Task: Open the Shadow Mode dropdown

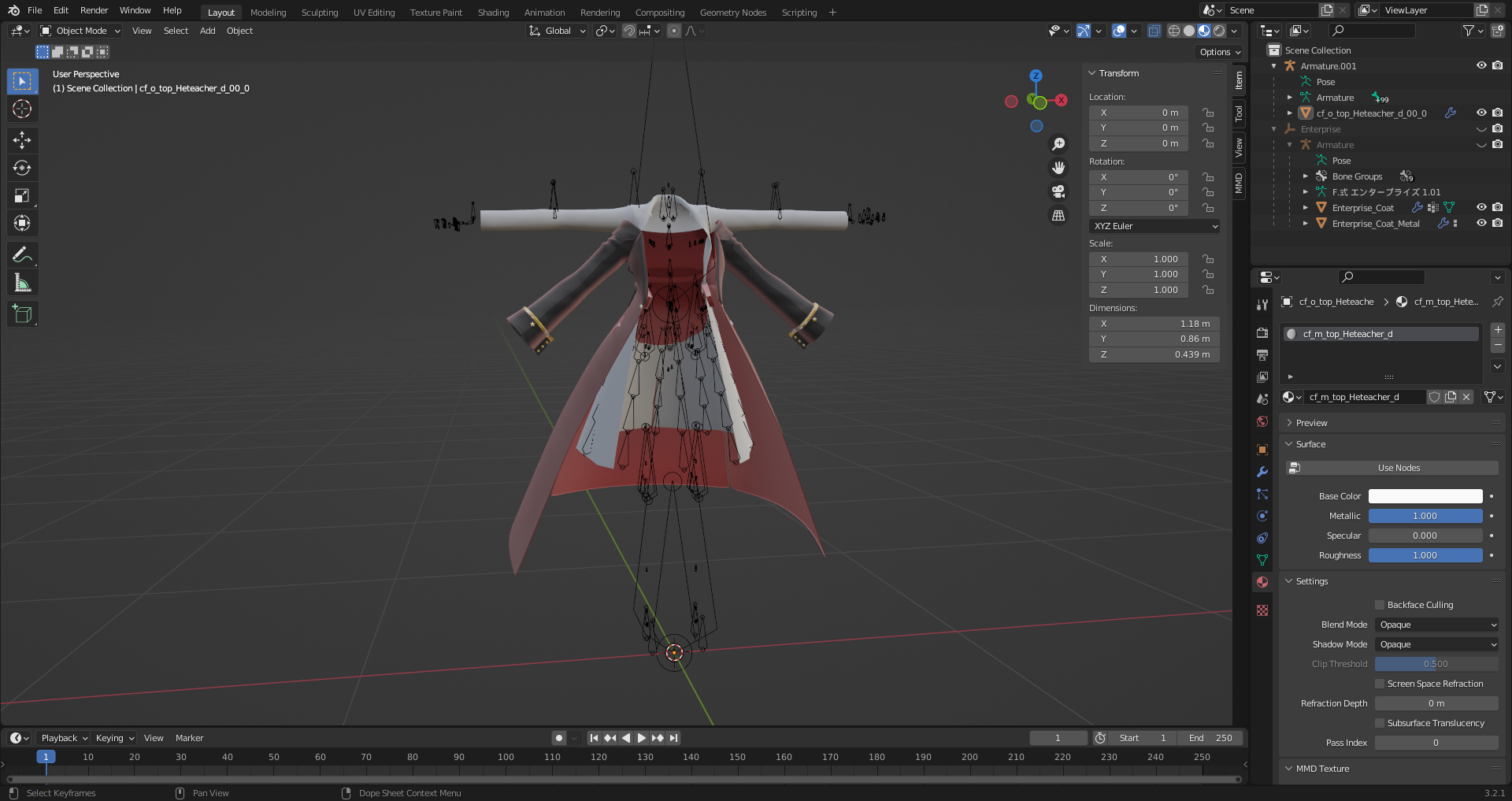Action: click(x=1436, y=644)
